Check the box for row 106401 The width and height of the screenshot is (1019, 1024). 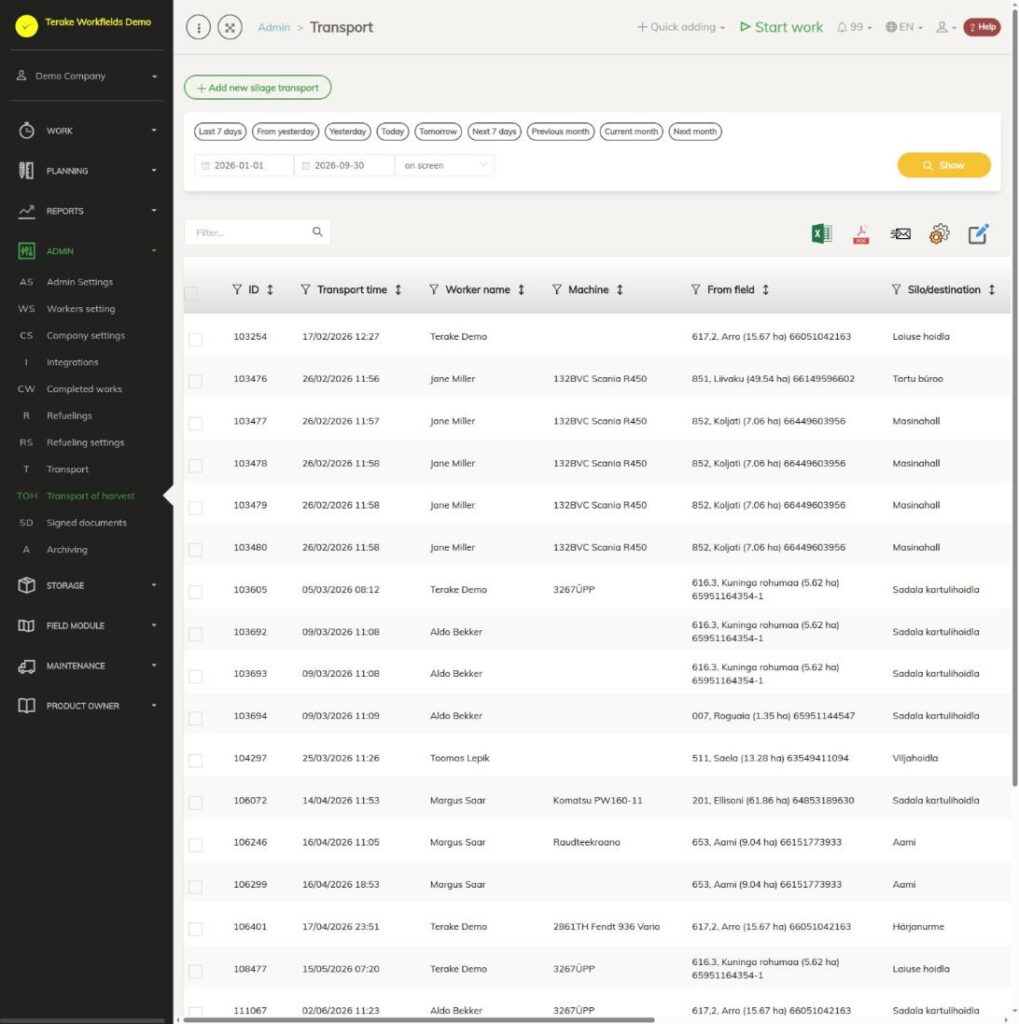tap(195, 929)
